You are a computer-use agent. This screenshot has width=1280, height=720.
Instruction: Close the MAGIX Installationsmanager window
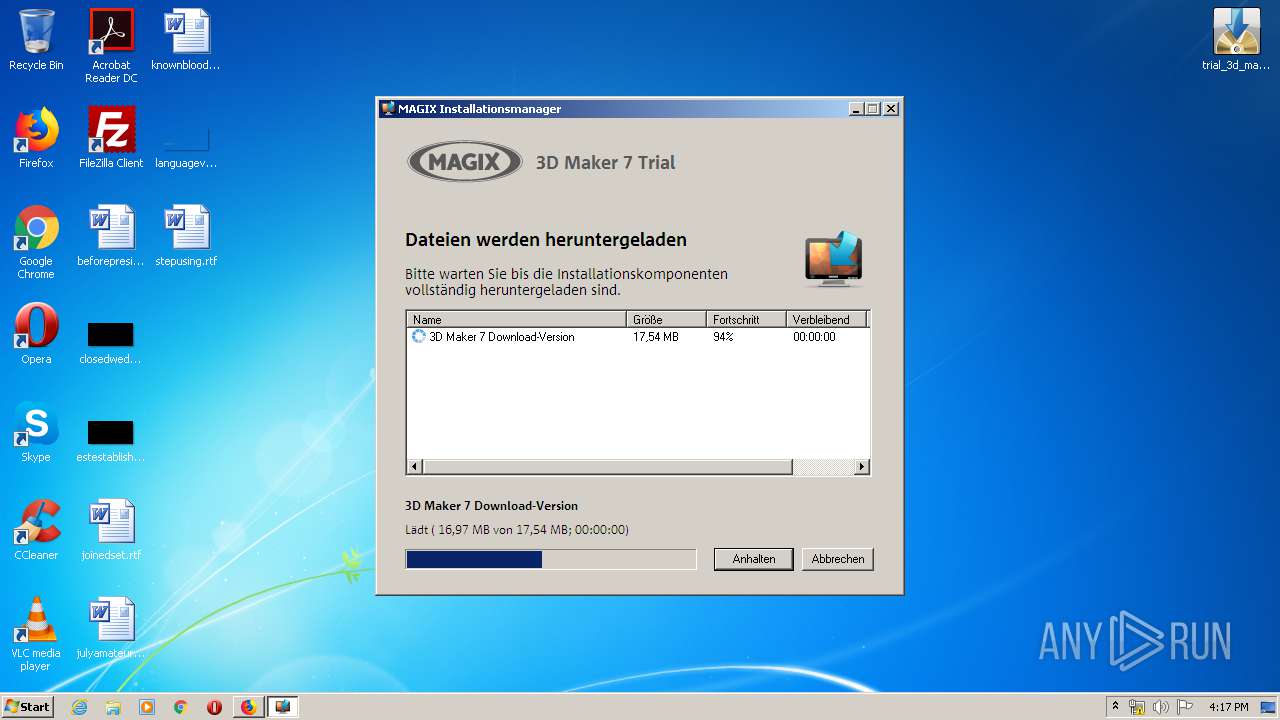click(x=891, y=109)
